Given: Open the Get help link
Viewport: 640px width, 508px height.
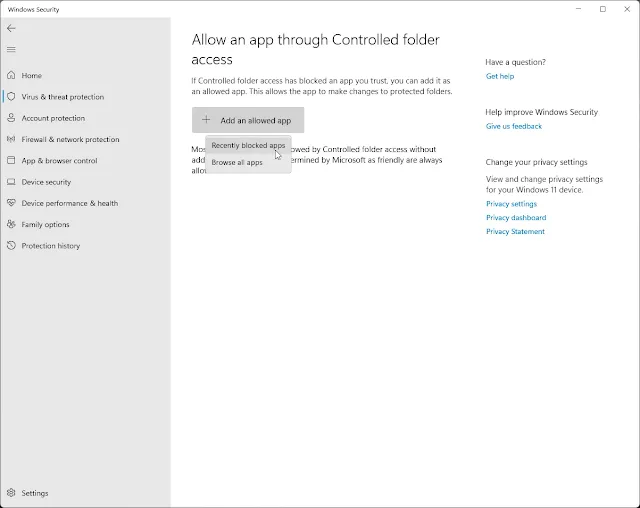Looking at the screenshot, I should (500, 76).
